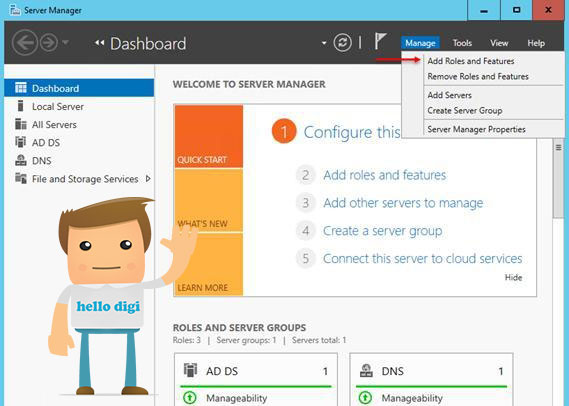Click the 'Roles: 3' summary text

(187, 340)
